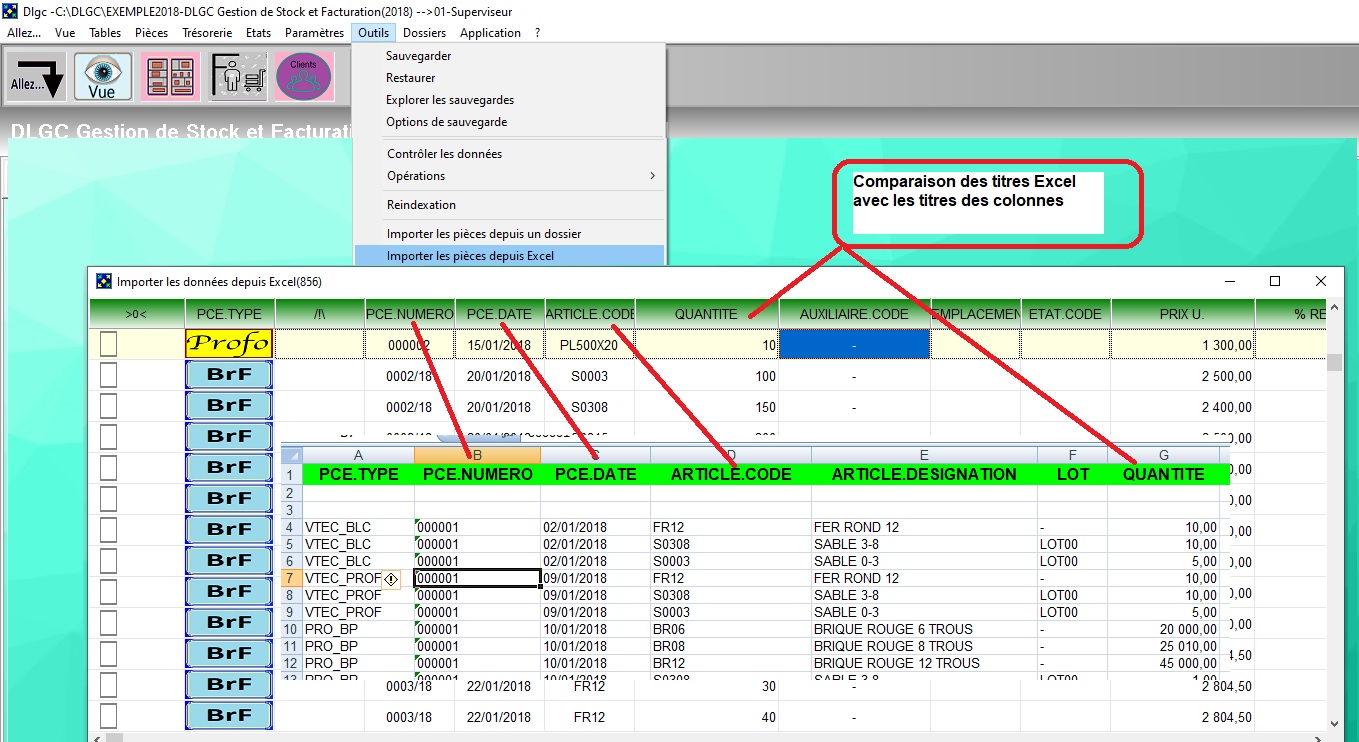Open the stock shelves toolbar icon
Viewport: 1359px width, 742px height.
(170, 77)
